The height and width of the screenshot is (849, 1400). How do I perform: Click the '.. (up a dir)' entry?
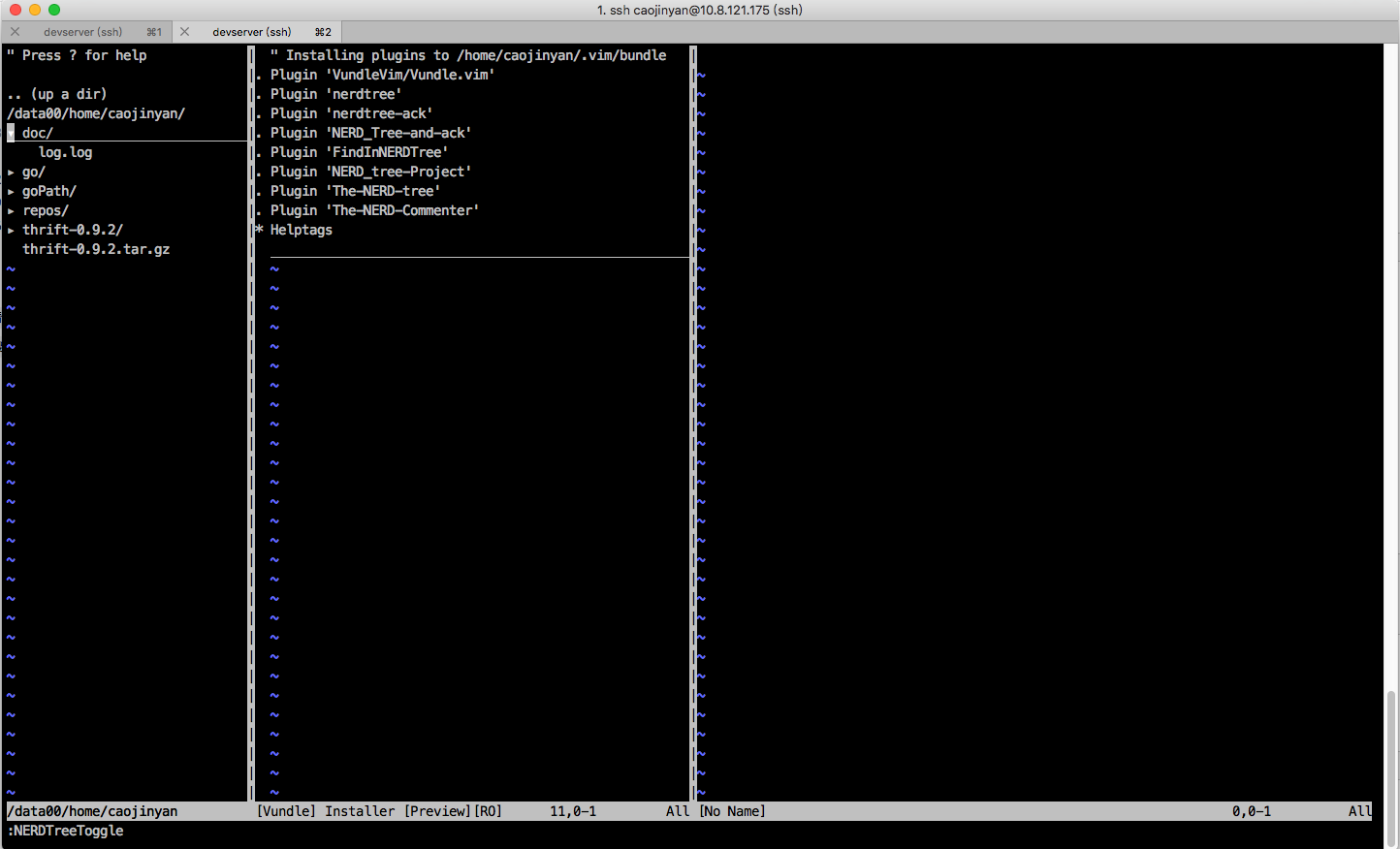pos(57,94)
